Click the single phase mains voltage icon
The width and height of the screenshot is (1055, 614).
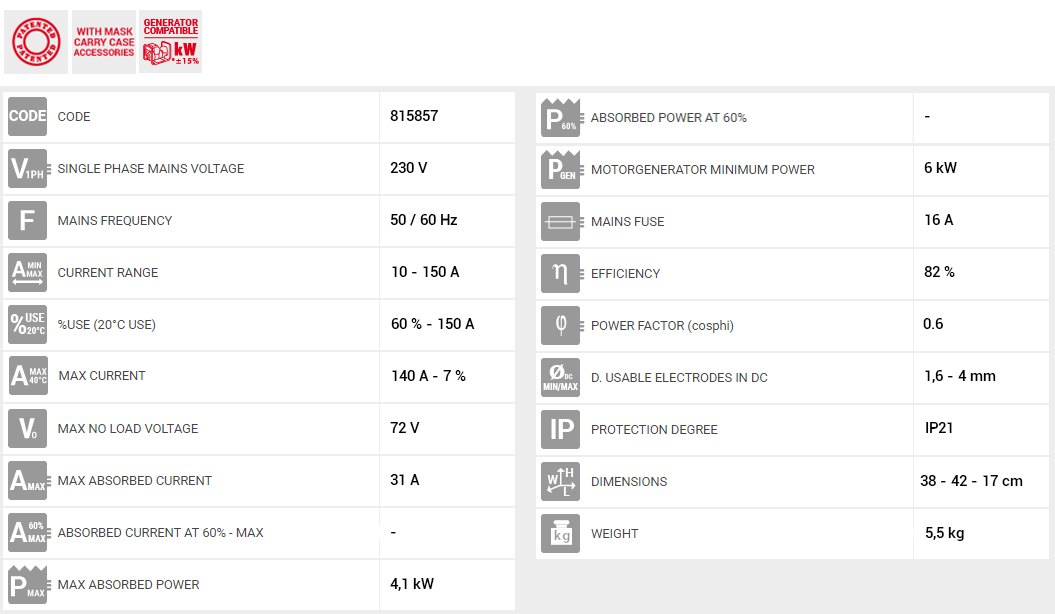coord(27,168)
